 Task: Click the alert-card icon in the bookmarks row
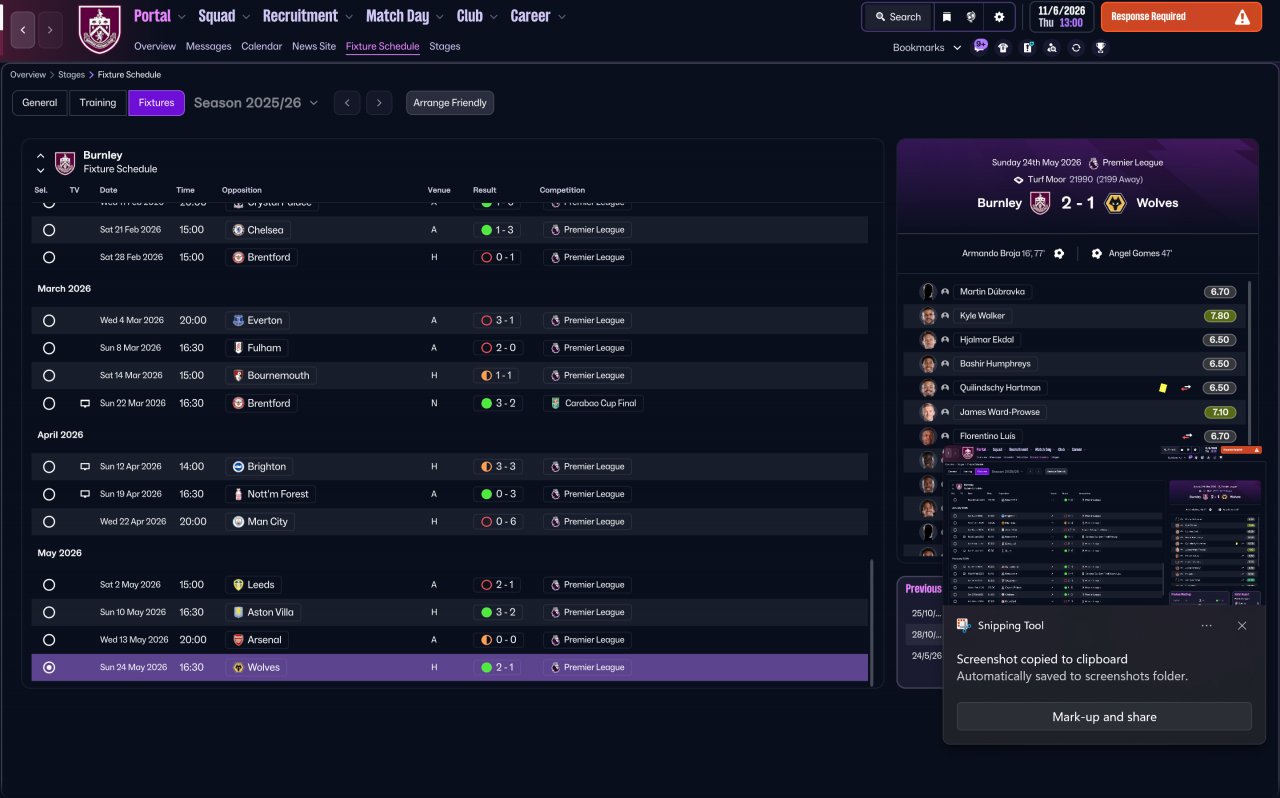(x=1028, y=47)
